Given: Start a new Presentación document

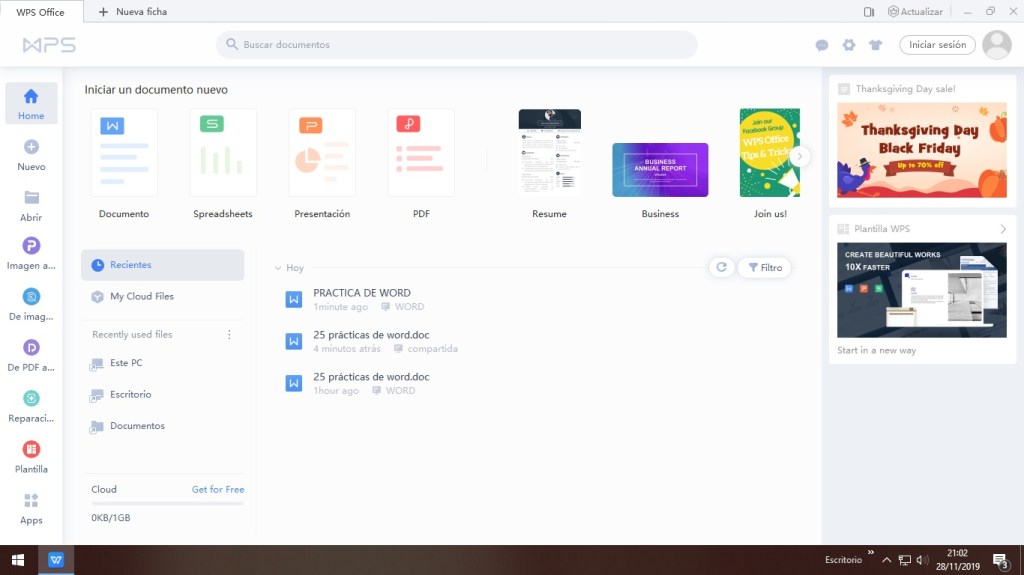Looking at the screenshot, I should 322,153.
